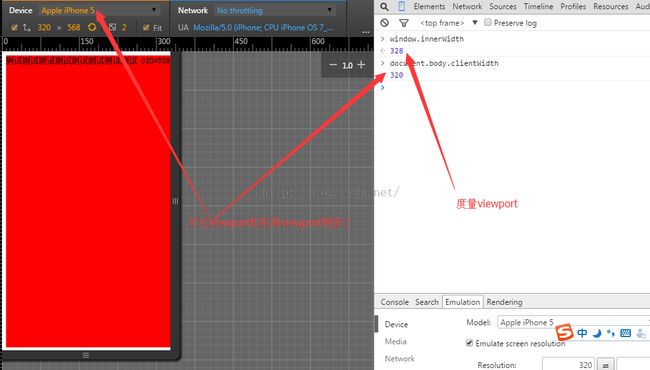
Task: Select Network section in Emulation sidebar
Action: coord(400,358)
